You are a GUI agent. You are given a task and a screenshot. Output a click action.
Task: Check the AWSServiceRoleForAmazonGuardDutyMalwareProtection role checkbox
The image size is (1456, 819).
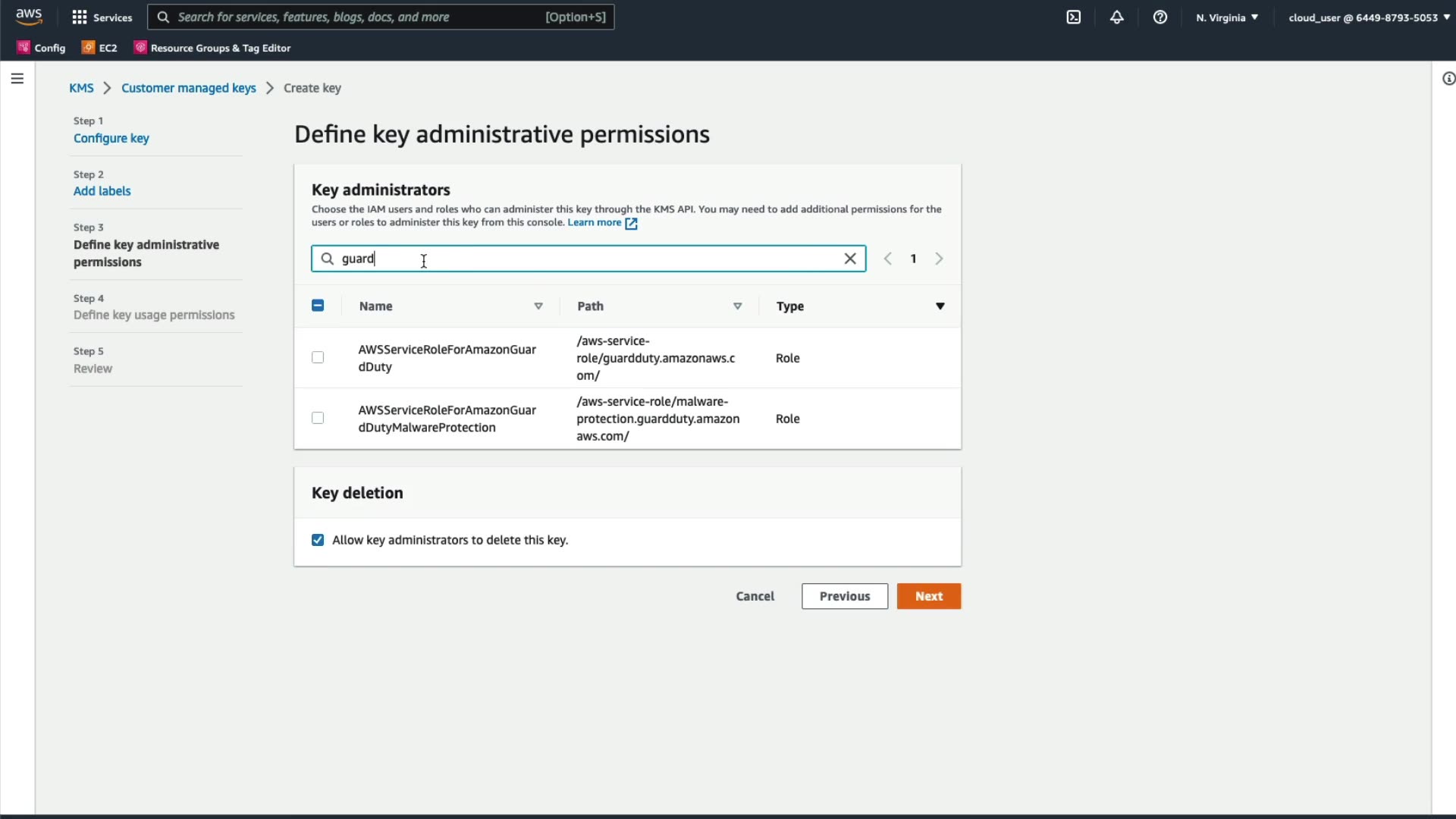[x=318, y=419]
